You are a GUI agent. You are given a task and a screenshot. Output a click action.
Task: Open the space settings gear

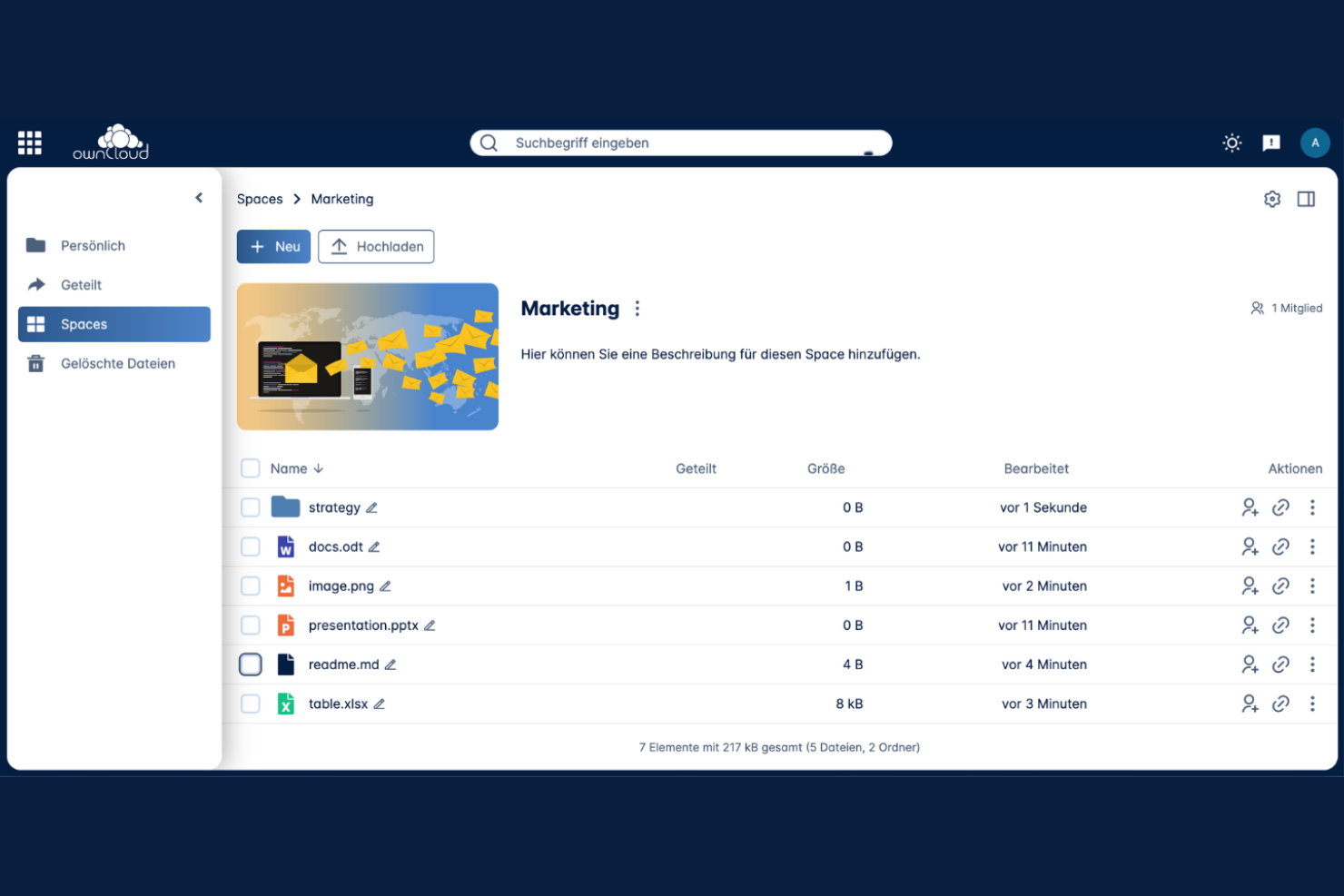point(1272,198)
